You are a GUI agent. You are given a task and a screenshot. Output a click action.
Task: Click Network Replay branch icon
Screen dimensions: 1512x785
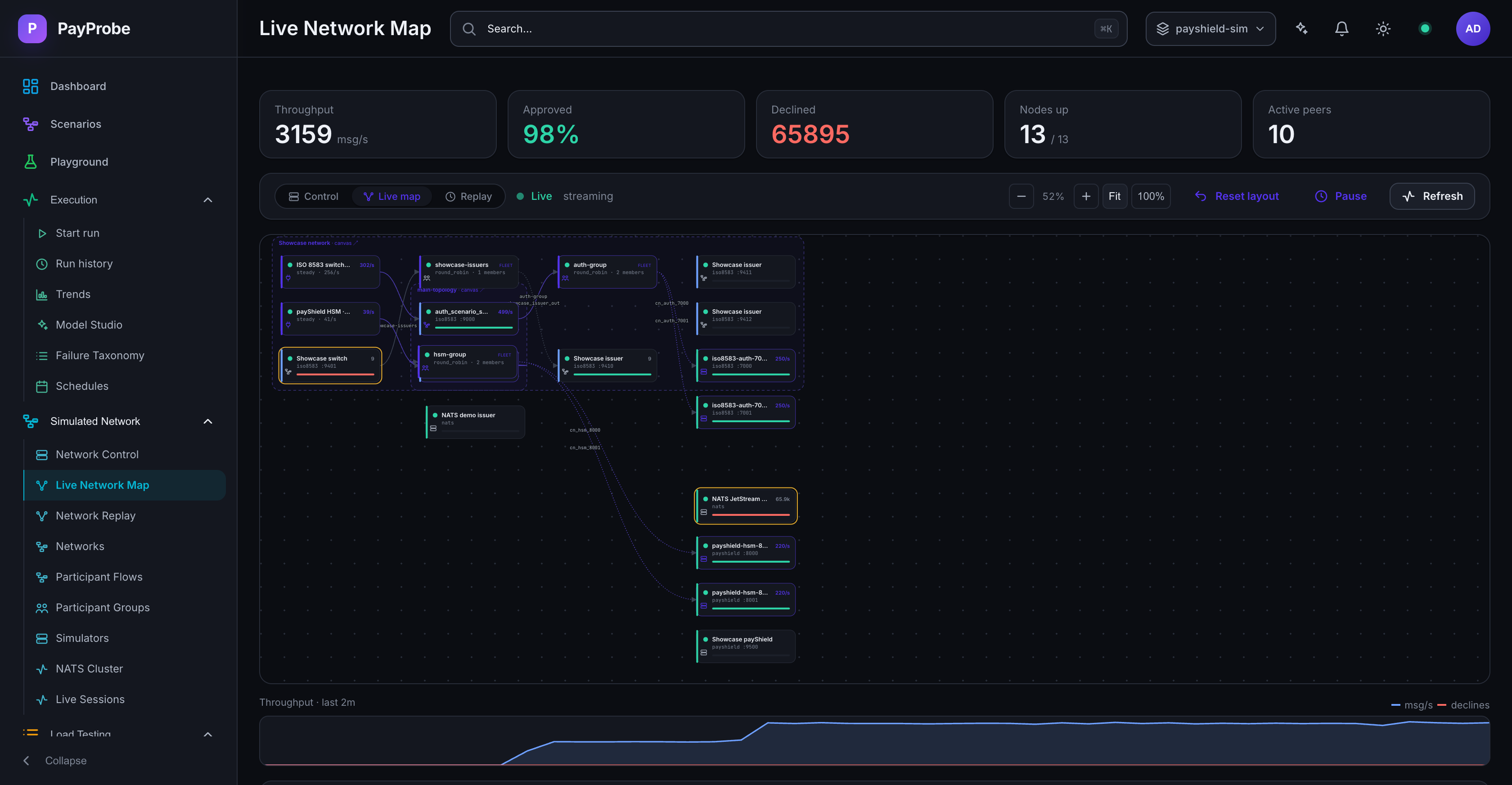coord(42,515)
